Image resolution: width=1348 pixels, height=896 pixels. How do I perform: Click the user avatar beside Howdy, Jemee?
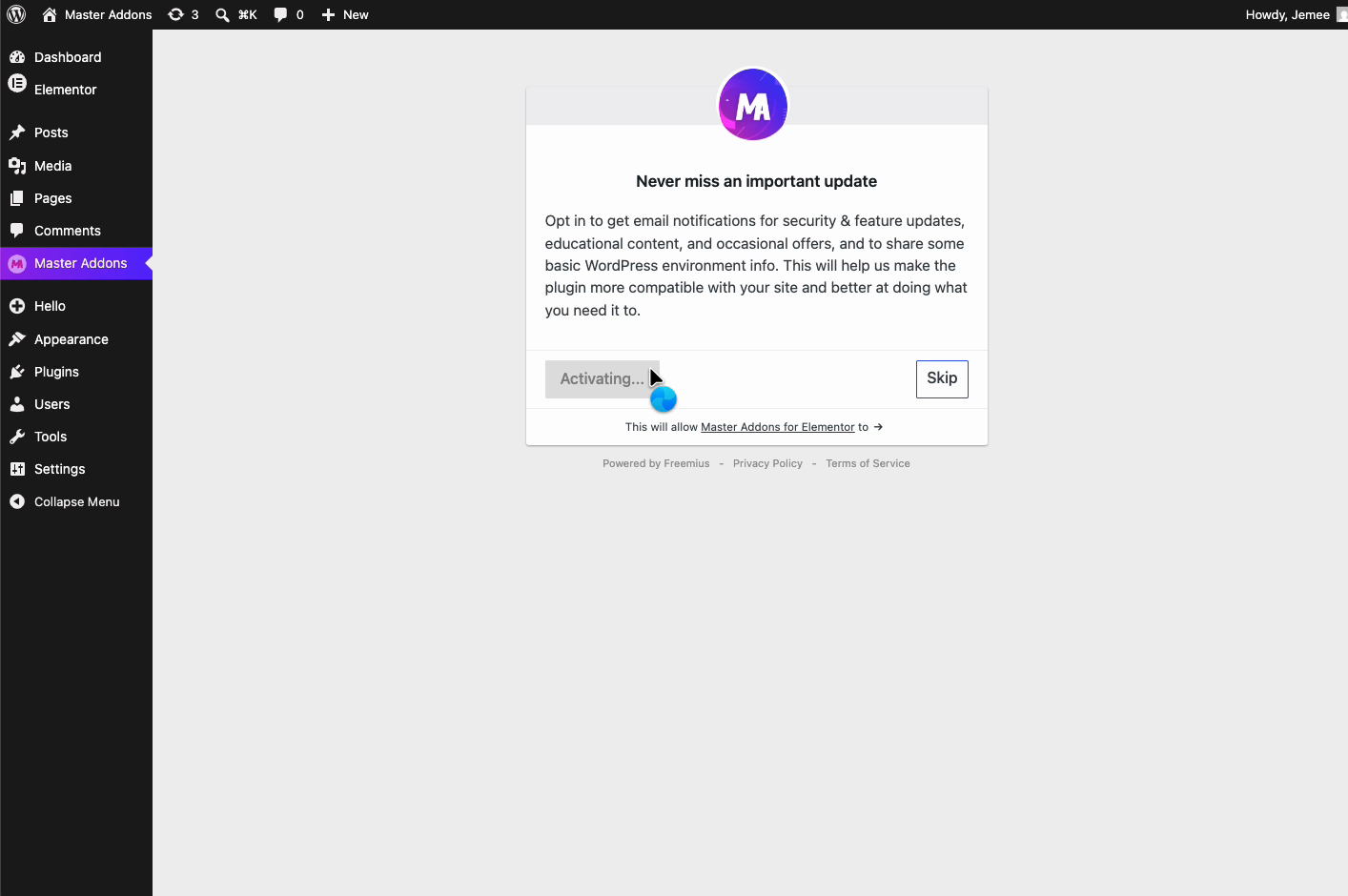(x=1342, y=14)
